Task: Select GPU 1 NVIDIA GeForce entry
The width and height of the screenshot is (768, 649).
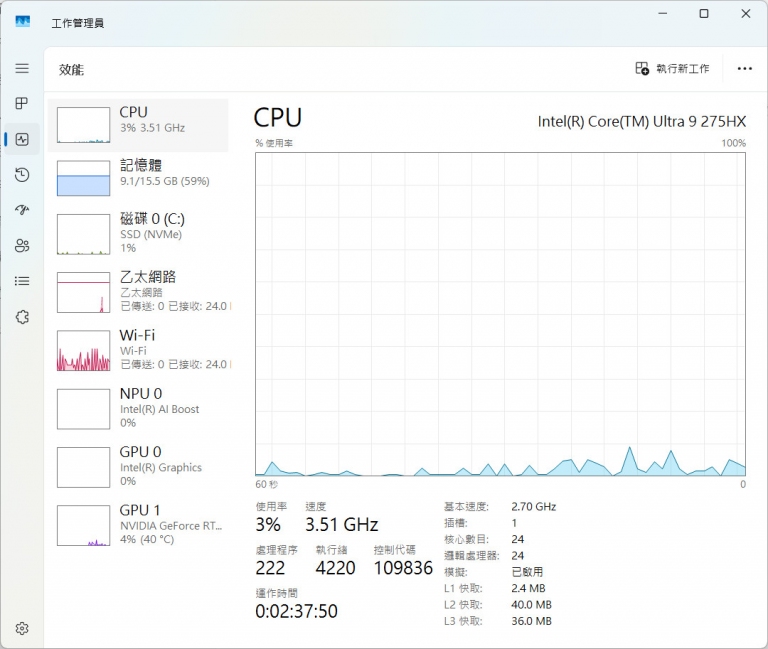Action: click(x=138, y=524)
